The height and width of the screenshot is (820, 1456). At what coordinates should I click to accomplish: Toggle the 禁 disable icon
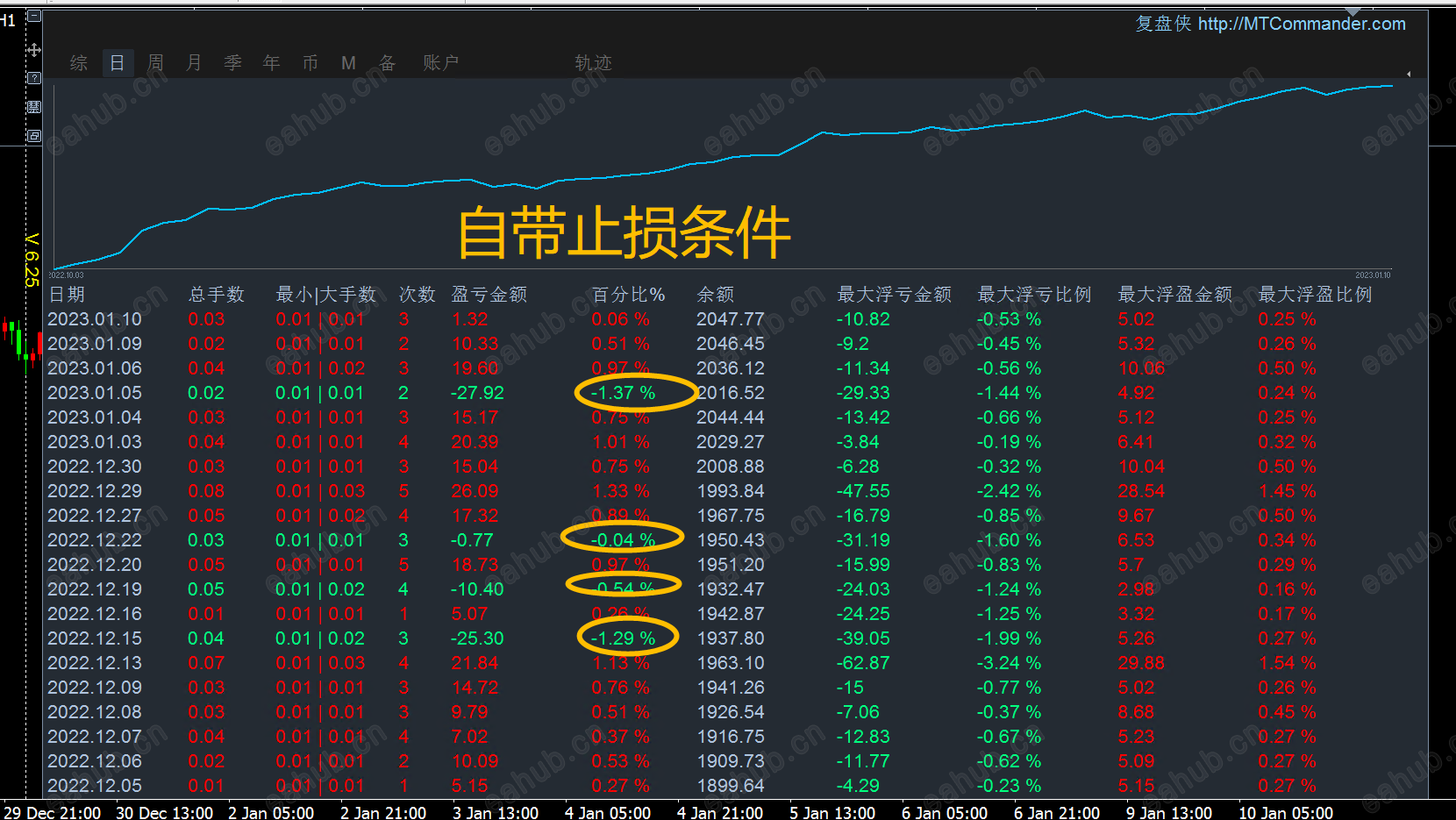point(34,107)
